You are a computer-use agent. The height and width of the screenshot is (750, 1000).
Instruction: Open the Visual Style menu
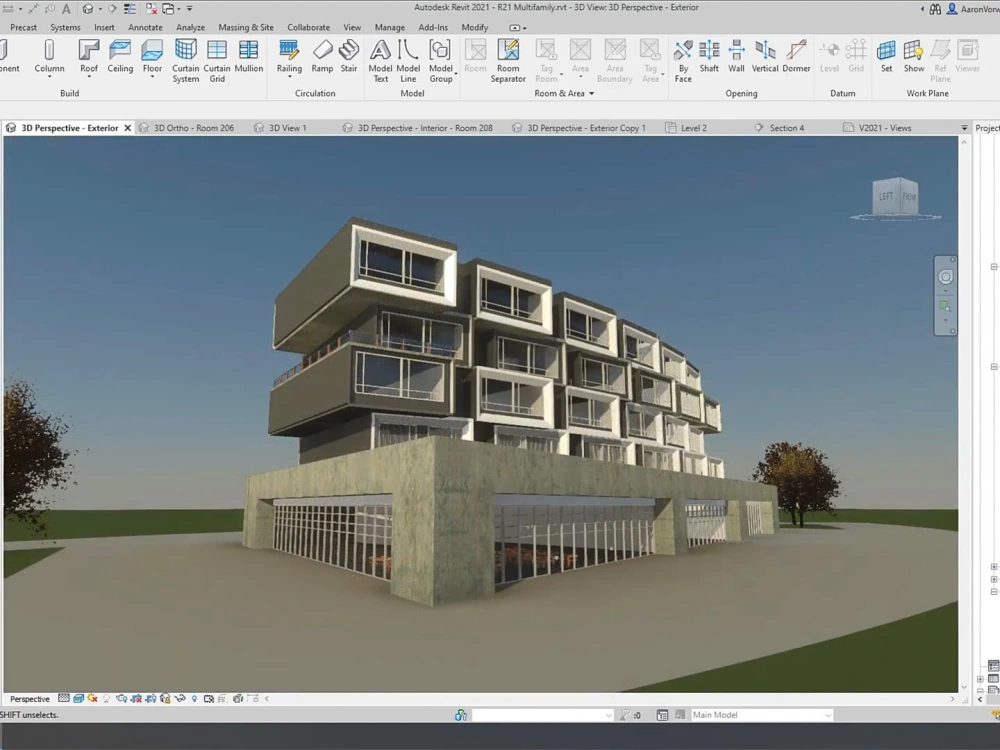pos(79,698)
